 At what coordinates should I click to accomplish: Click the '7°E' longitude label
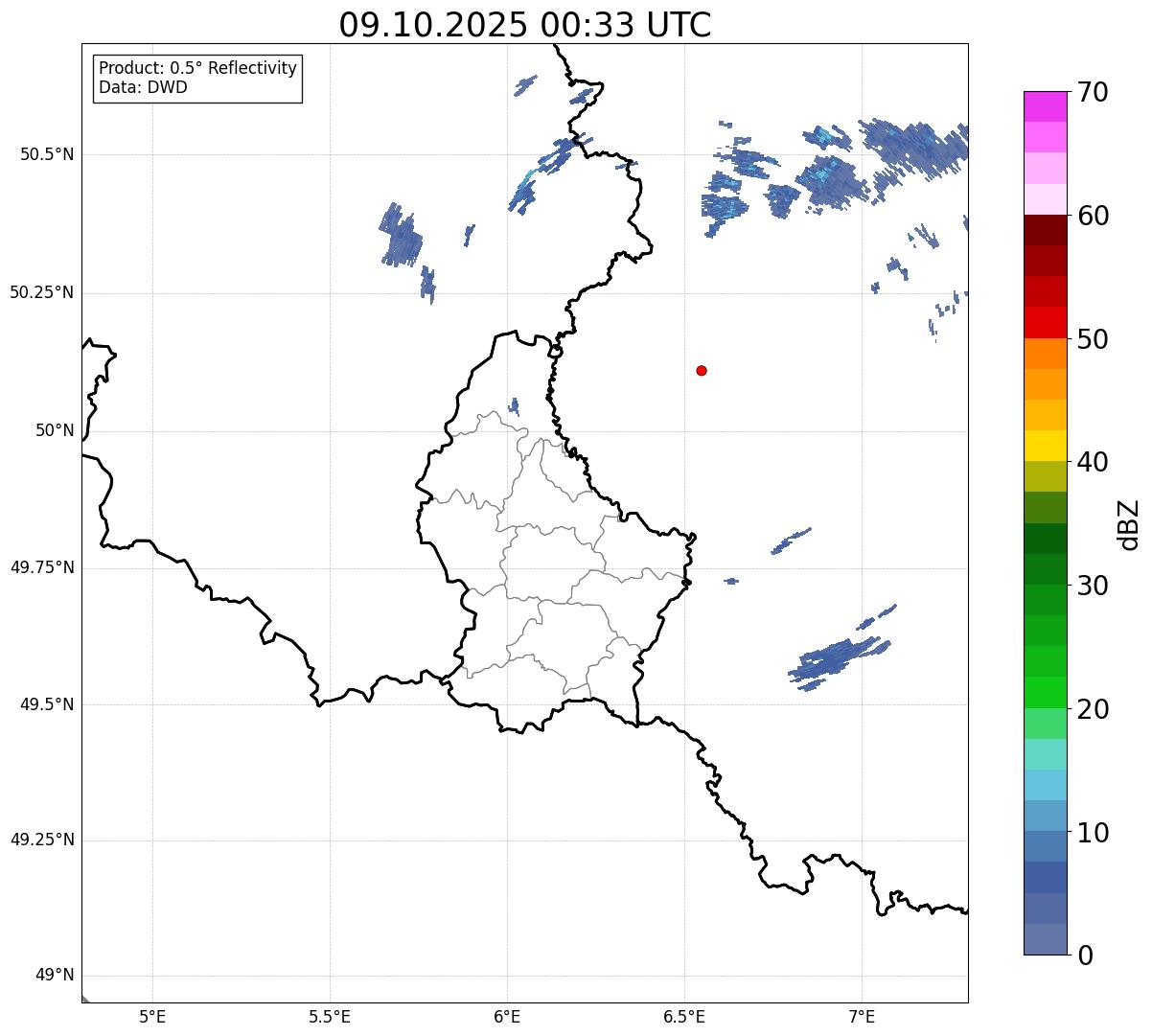pyautogui.click(x=862, y=1016)
